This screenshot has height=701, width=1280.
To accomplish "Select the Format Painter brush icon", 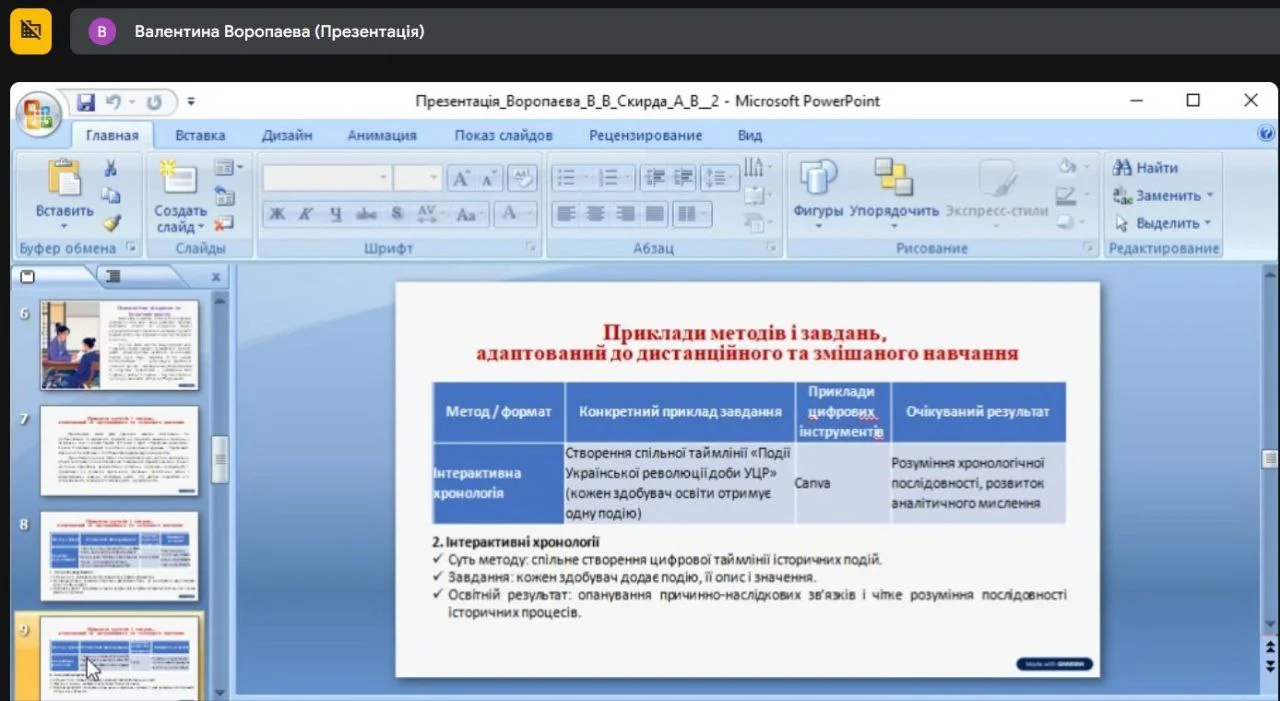I will pos(111,223).
